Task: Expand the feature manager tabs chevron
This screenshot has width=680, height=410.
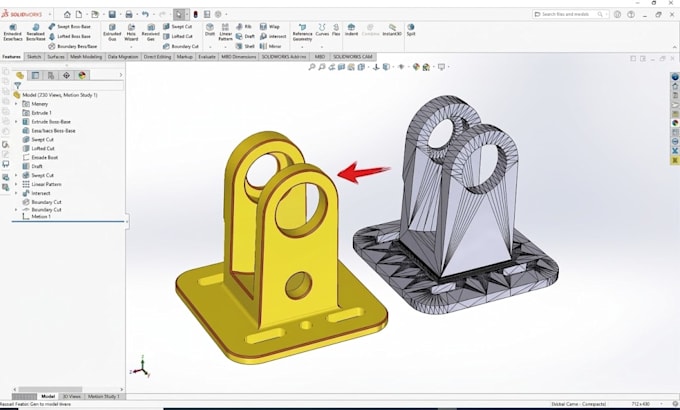Action: tap(121, 75)
